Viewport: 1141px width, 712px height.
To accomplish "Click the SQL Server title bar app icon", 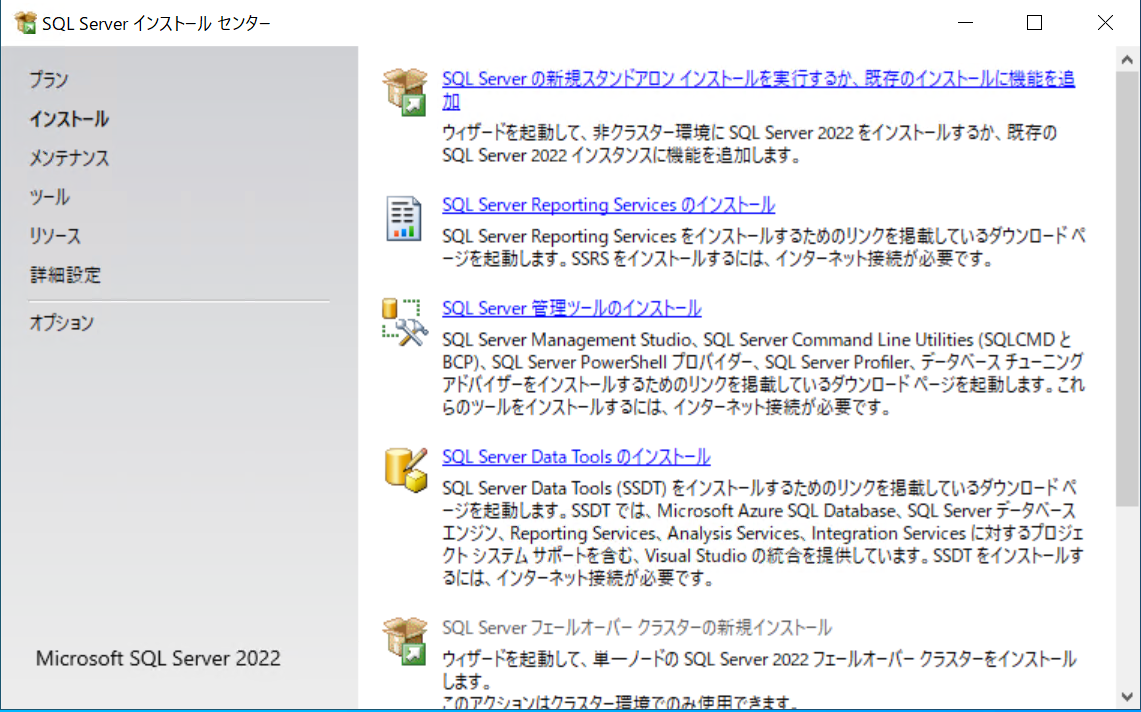I will 25,23.
